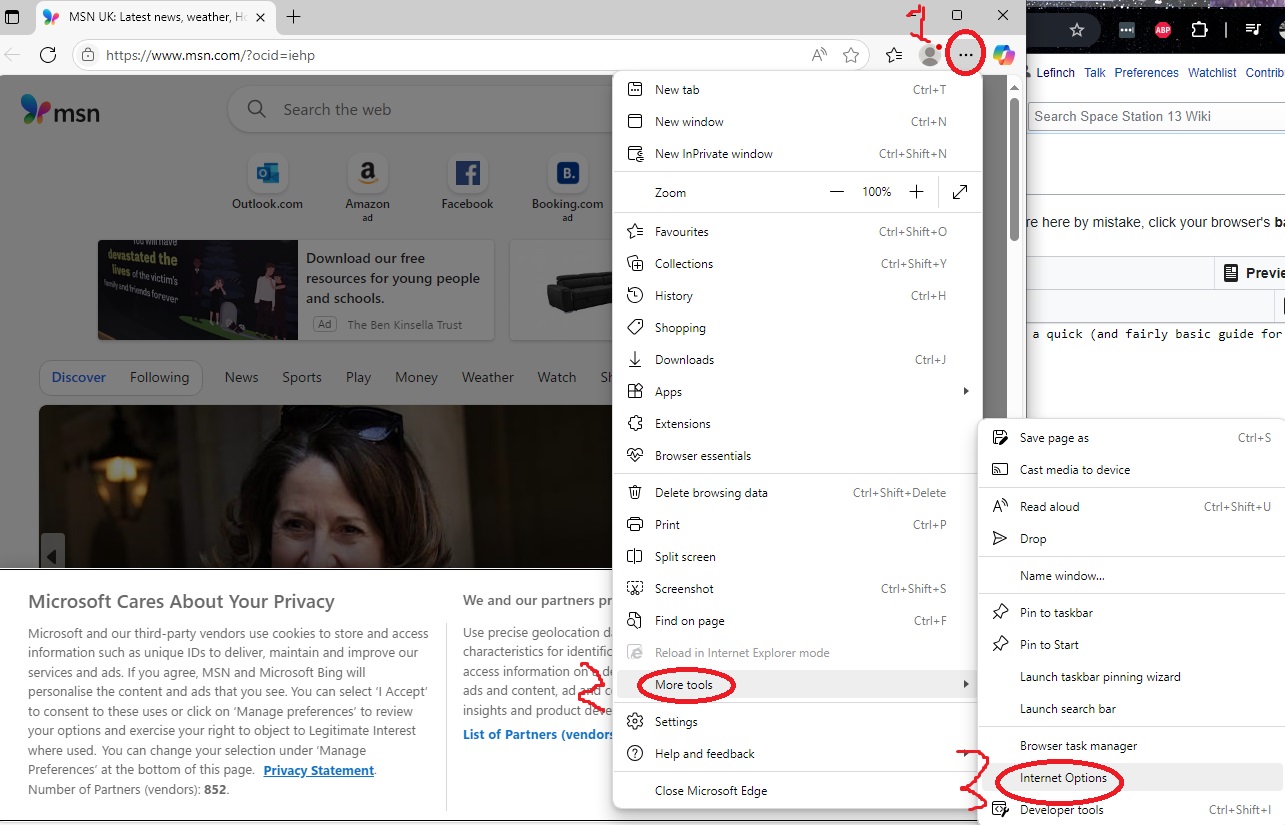Open the Privacy Statement link
The image size is (1285, 825).
coord(318,770)
